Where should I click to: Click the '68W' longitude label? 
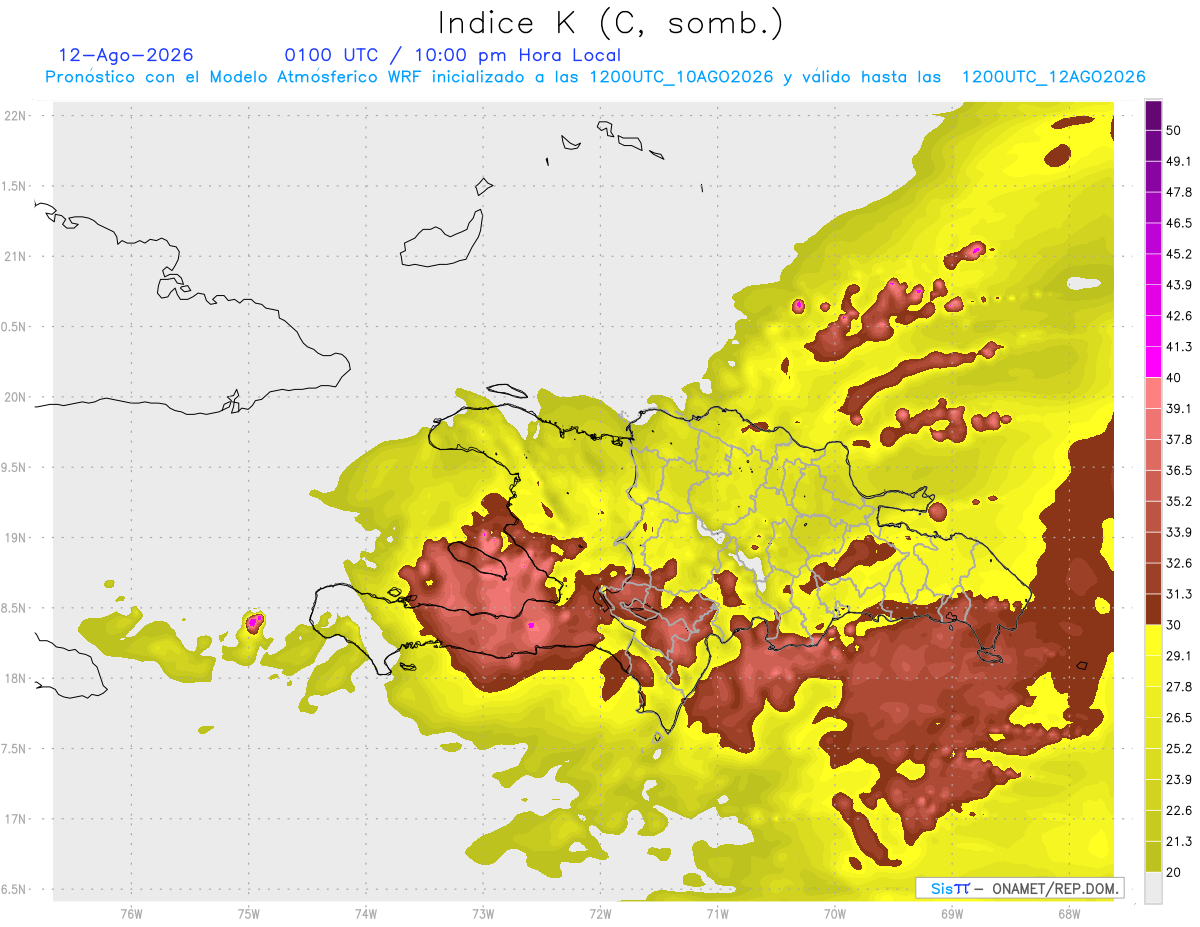(x=1069, y=913)
